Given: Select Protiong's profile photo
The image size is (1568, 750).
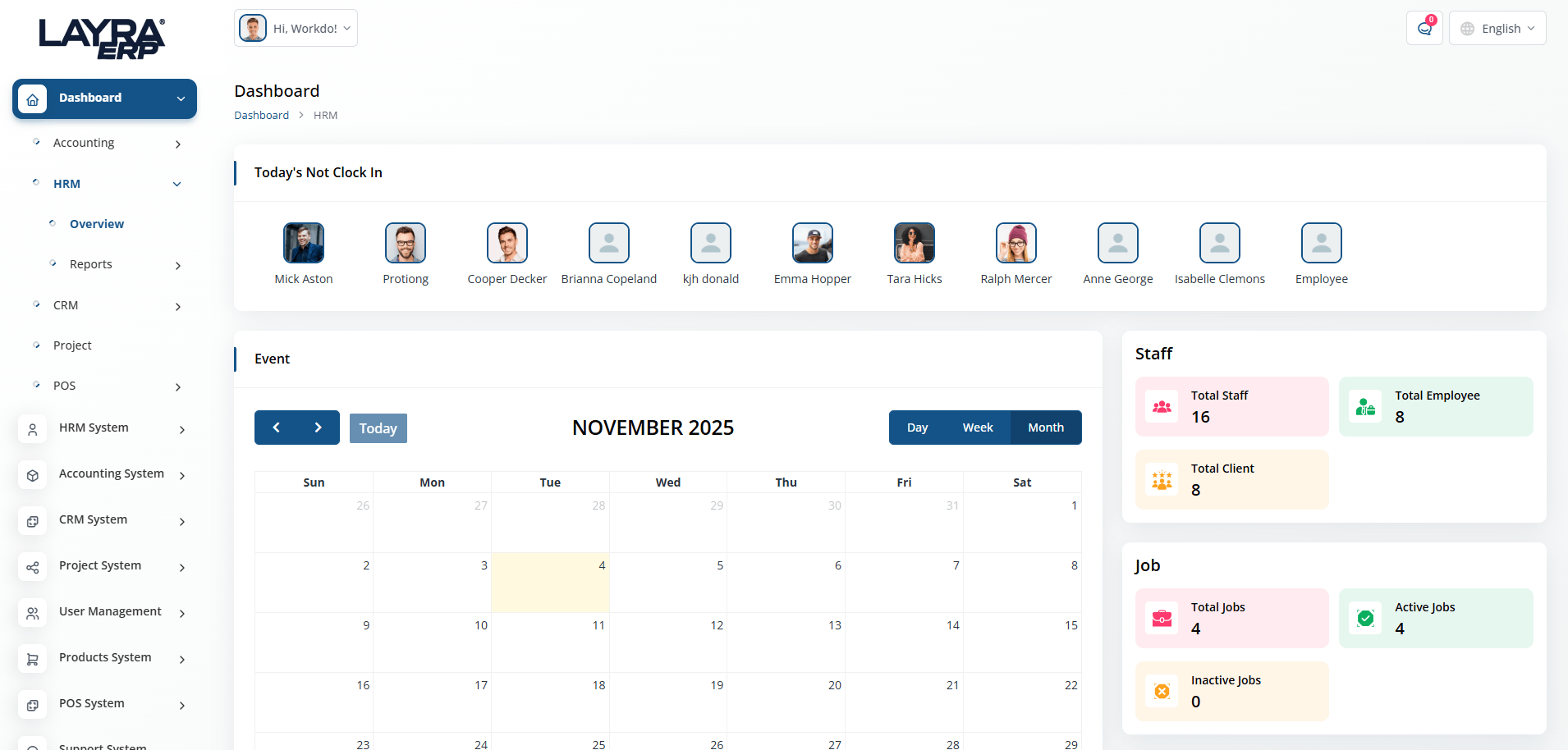Looking at the screenshot, I should (406, 243).
